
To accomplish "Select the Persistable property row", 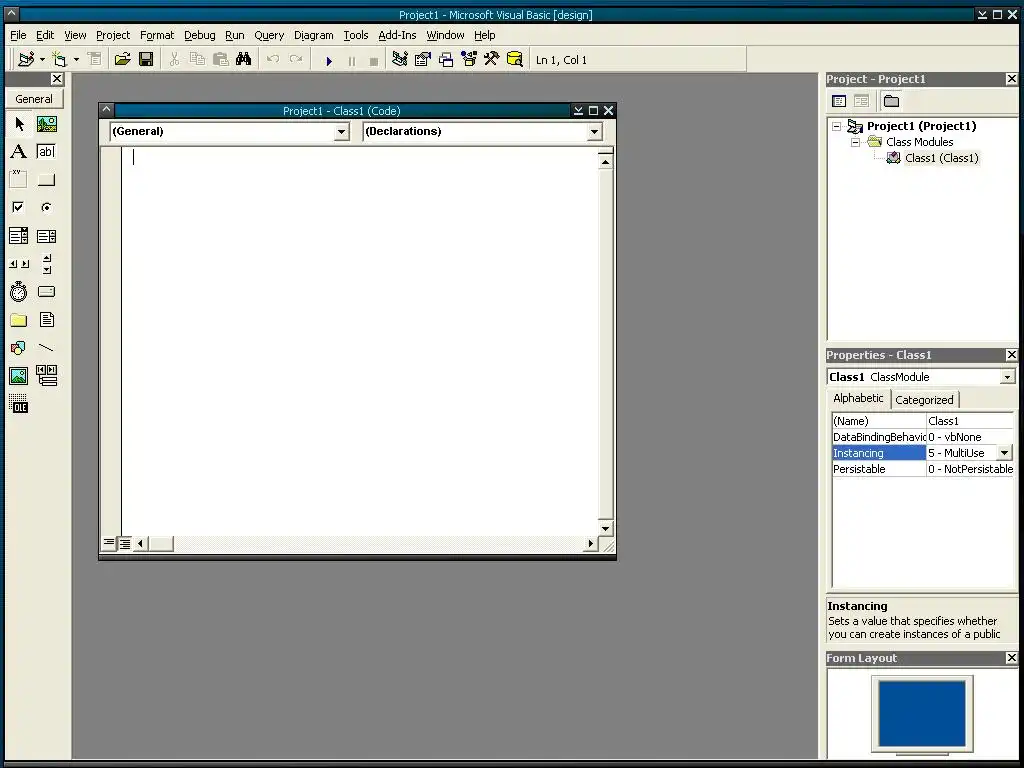I will 923,469.
